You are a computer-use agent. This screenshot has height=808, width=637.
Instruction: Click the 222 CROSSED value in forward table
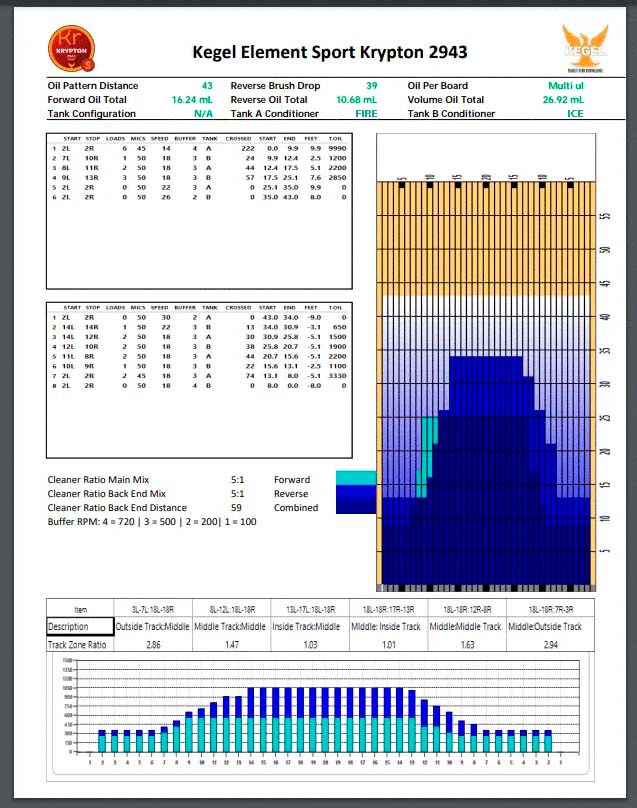247,148
